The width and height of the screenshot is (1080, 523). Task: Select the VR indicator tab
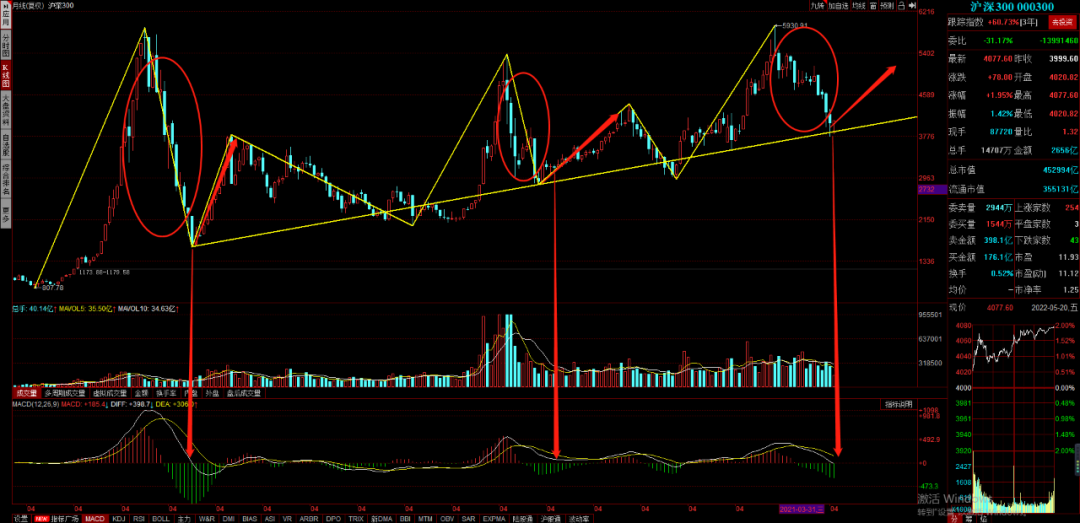[288, 518]
